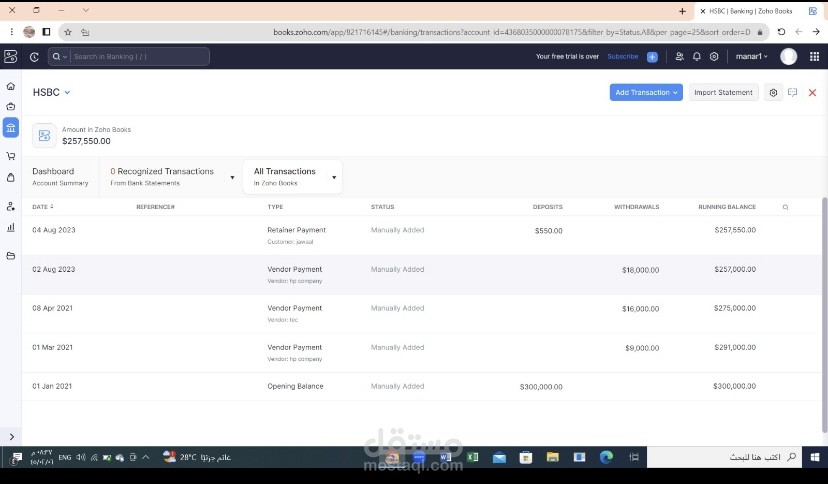Open the Documents folder icon in the sidebar

pos(11,256)
